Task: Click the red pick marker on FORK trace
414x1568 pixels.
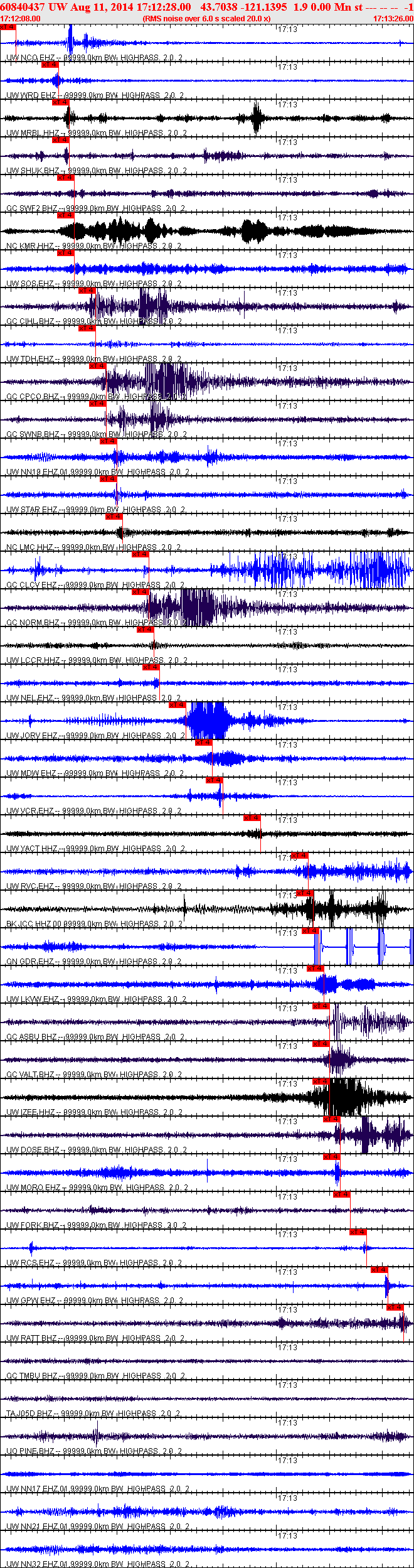Action: pos(342,1195)
